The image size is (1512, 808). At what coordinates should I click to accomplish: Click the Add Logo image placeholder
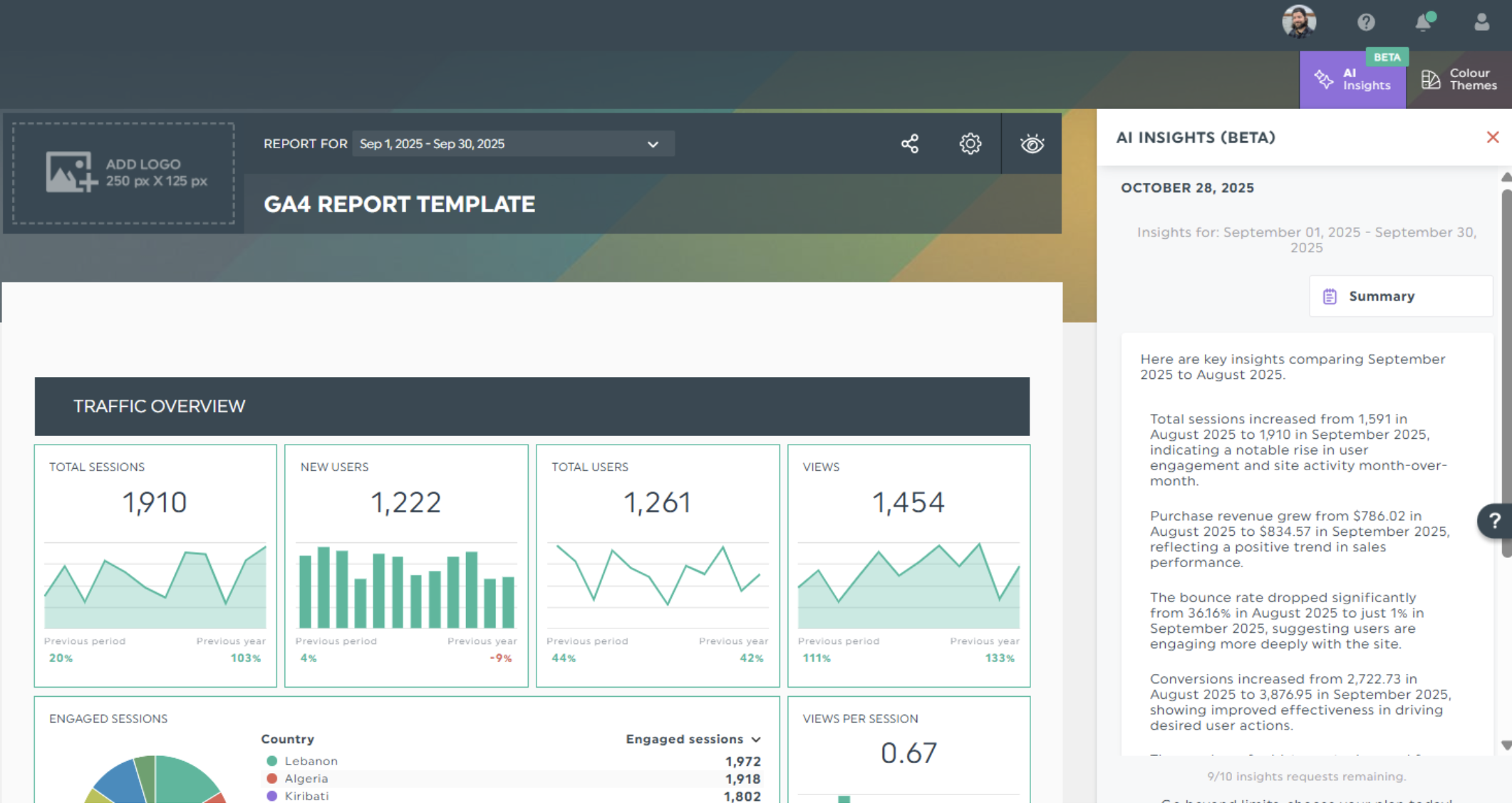click(123, 173)
